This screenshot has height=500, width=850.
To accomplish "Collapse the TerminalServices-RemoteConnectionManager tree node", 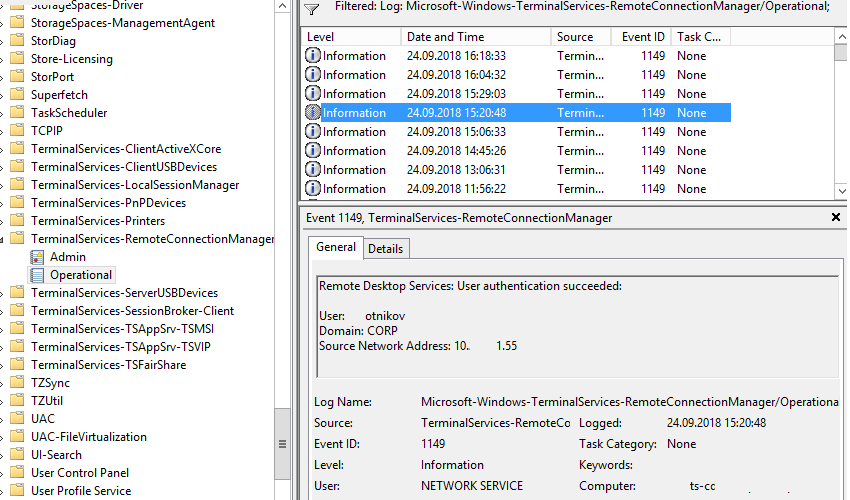I will point(4,239).
